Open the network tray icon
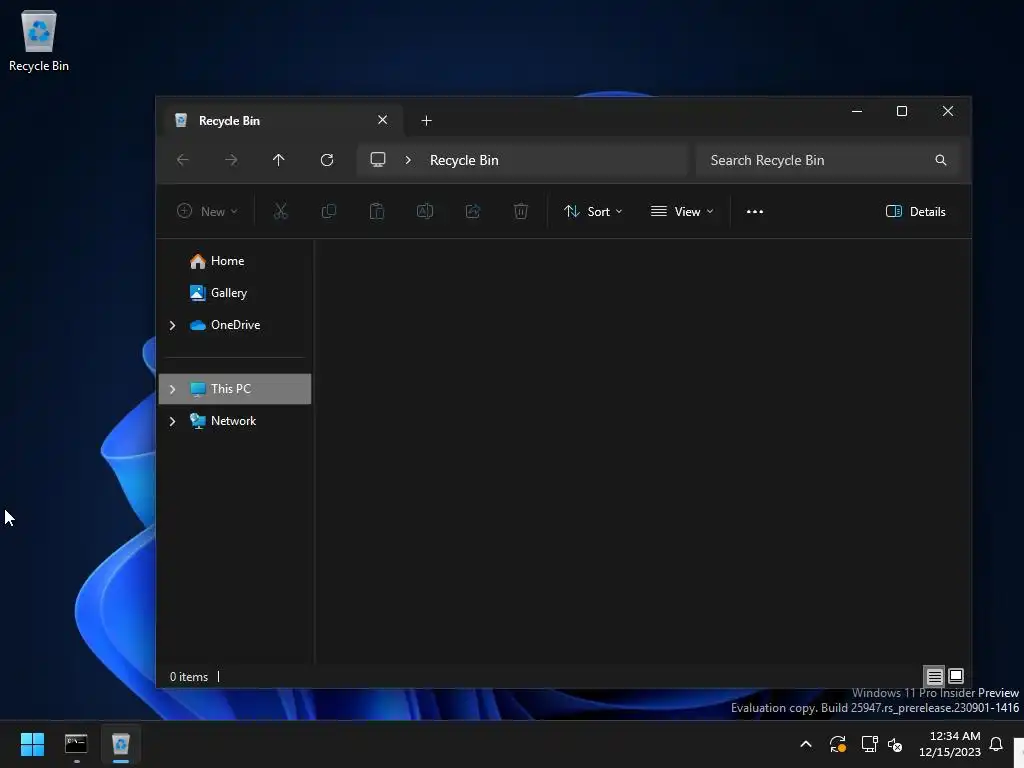Screen dimensions: 1024x768 pyautogui.click(x=869, y=744)
